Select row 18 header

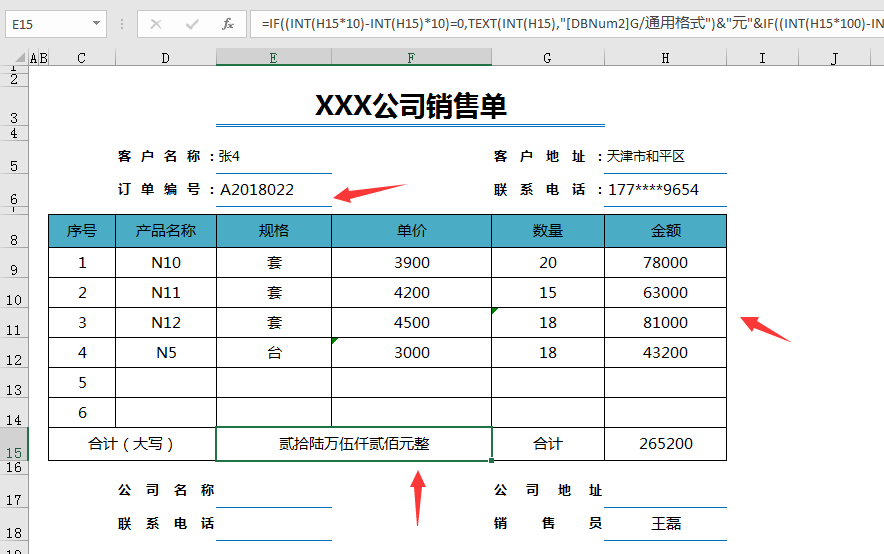pos(14,525)
